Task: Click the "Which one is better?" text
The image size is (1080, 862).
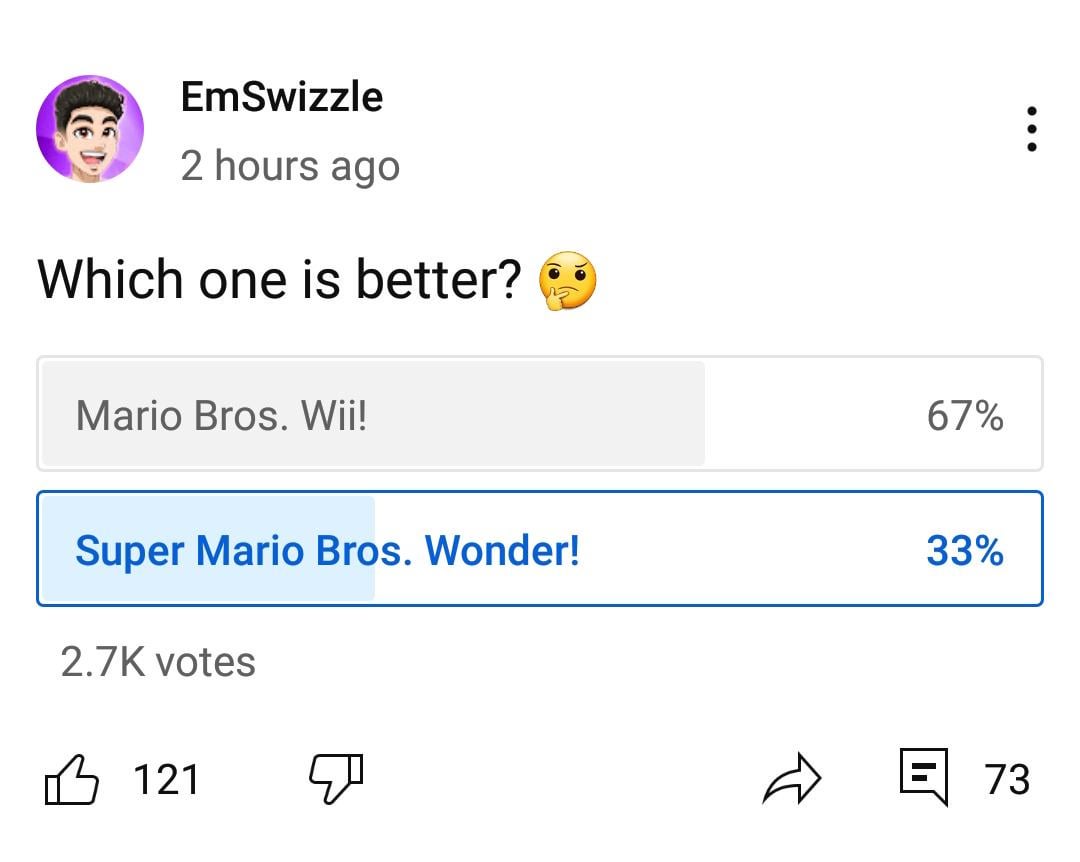Action: (280, 280)
